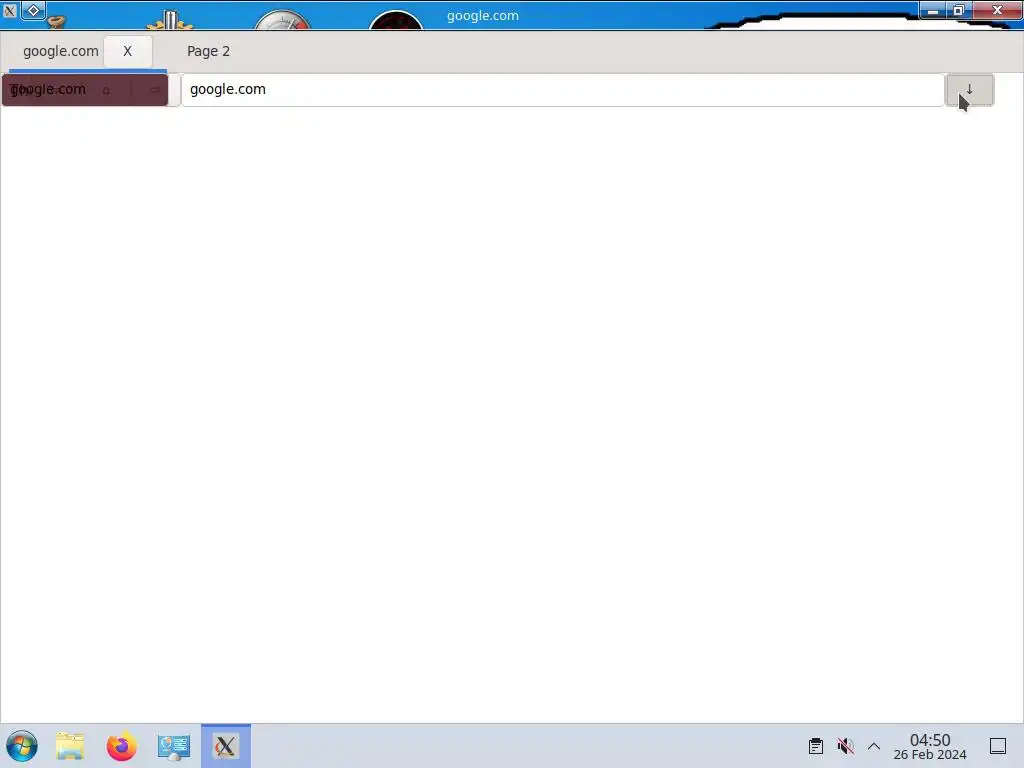Open the 04:50 clock calendar
Viewport: 1024px width, 768px height.
pyautogui.click(x=930, y=746)
